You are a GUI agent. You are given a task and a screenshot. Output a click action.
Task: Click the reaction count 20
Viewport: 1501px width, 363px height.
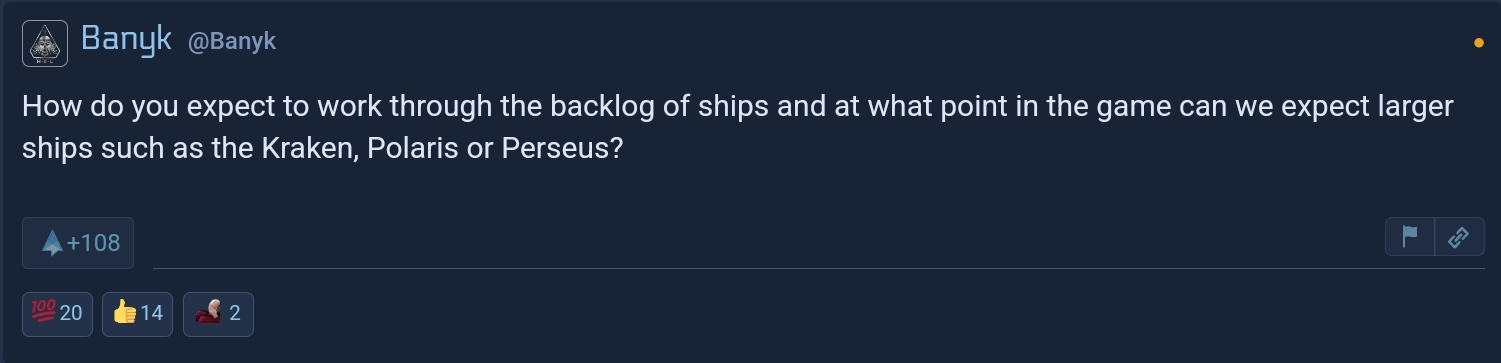[71, 313]
